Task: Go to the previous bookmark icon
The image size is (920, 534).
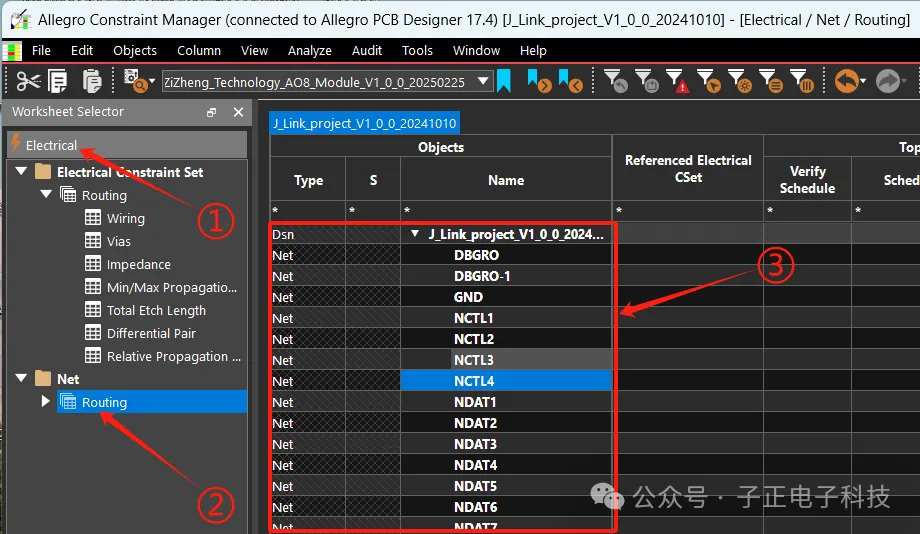Action: click(570, 81)
